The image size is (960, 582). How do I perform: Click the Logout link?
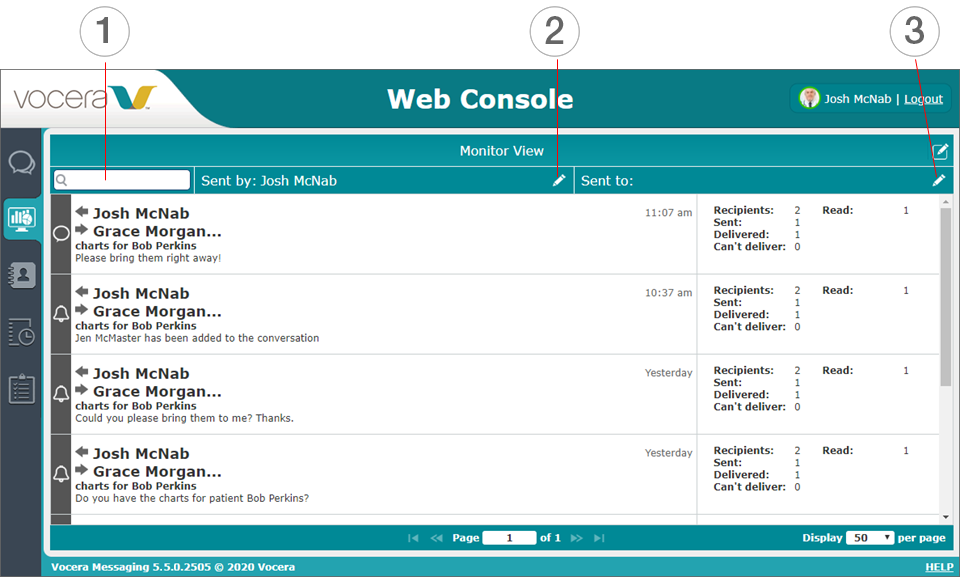[922, 98]
